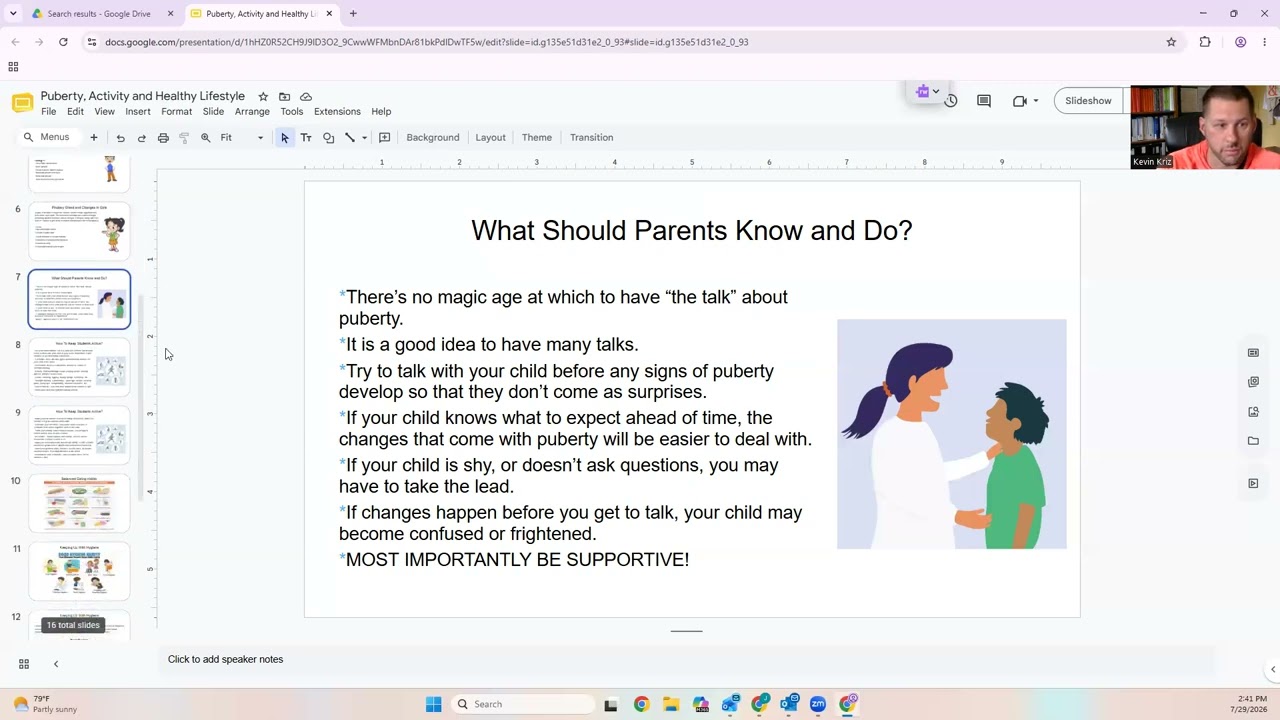Select slide 11 thumbnail

click(x=79, y=571)
